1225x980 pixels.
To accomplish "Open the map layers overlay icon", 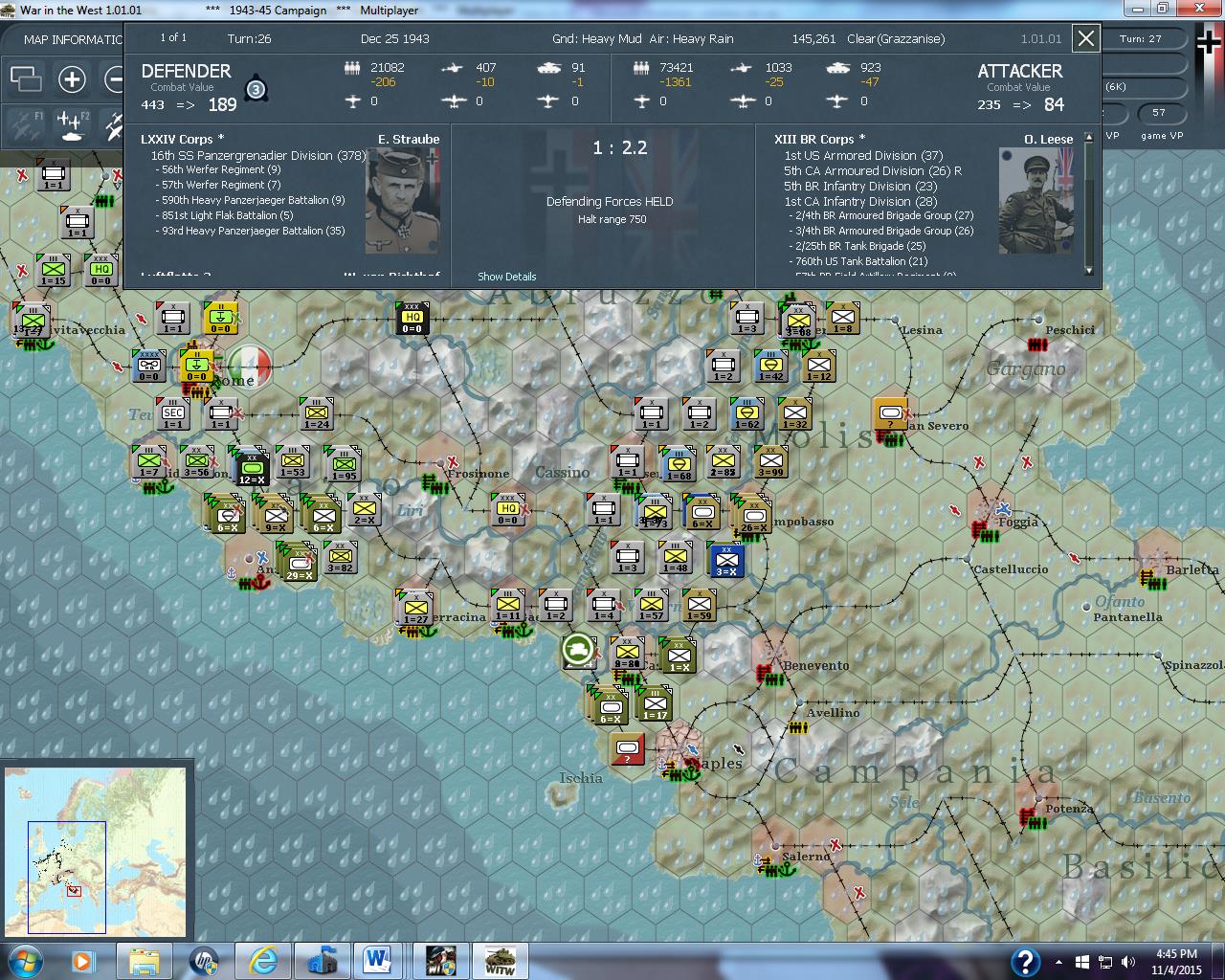I will [26, 78].
